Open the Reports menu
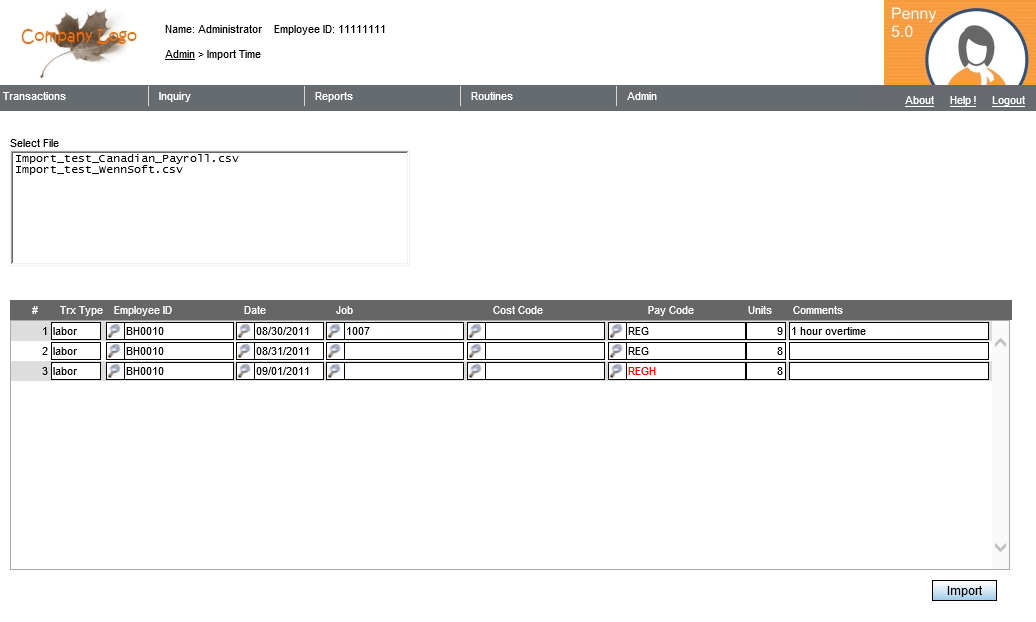 click(x=334, y=97)
